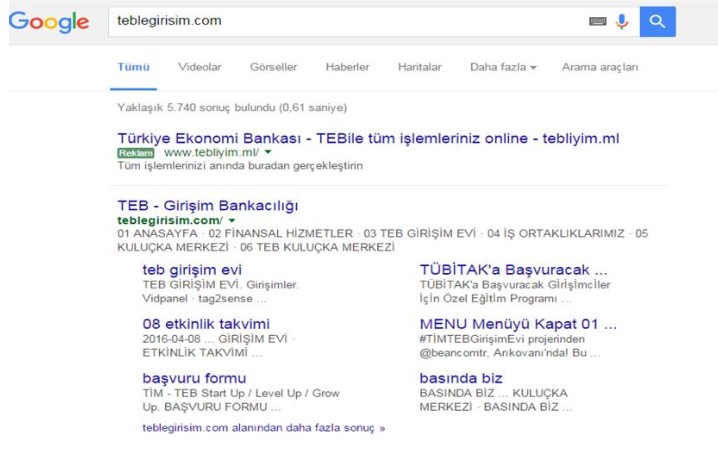Open the on-screen keyboard icon
The width and height of the screenshot is (718, 451).
[598, 21]
